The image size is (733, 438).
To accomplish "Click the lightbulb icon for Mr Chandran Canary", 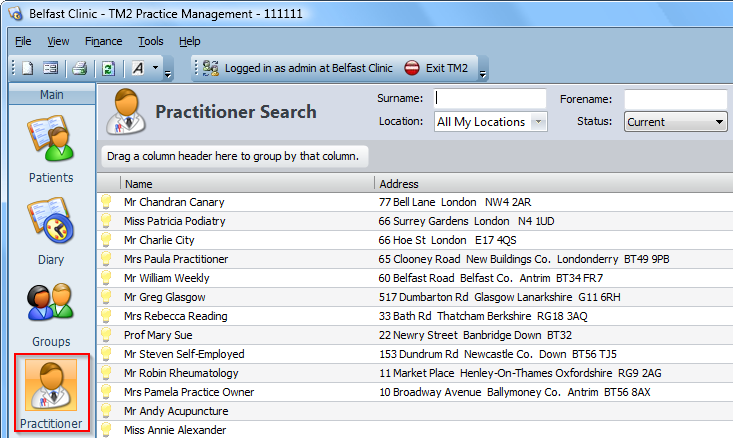I will pos(106,201).
